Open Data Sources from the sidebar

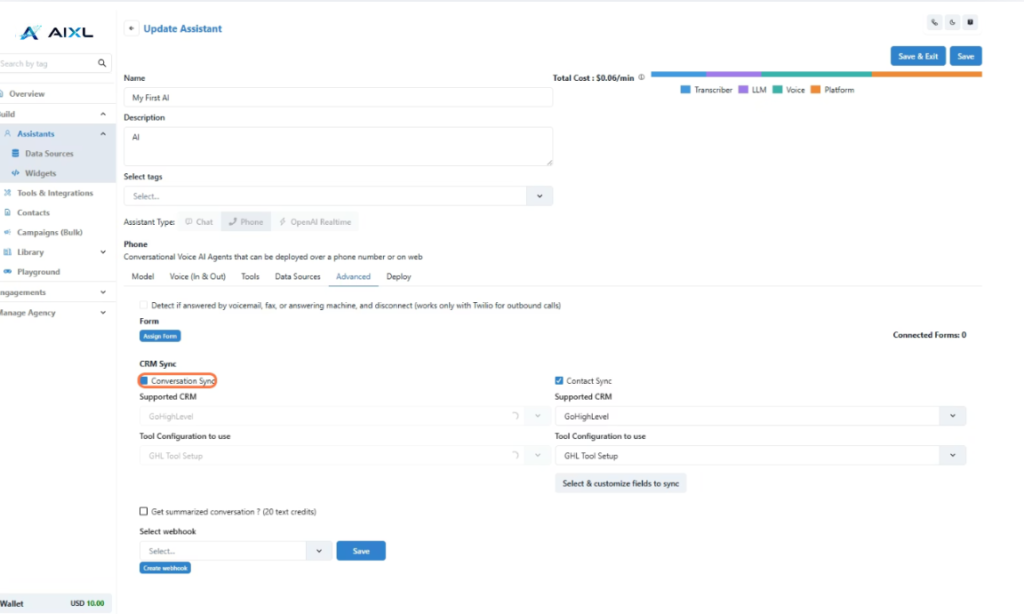tap(48, 153)
